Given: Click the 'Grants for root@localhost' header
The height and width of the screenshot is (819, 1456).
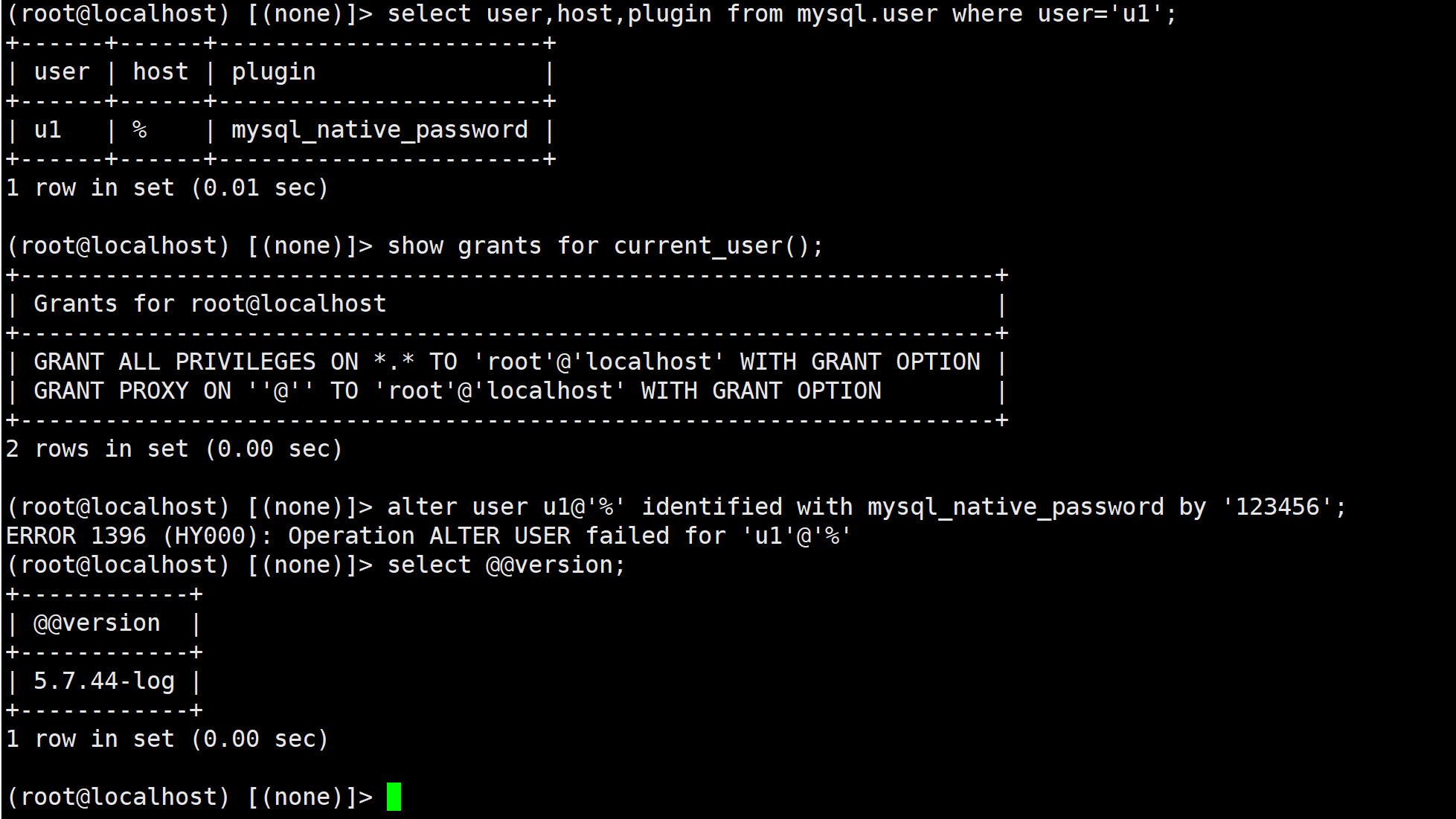Looking at the screenshot, I should pyautogui.click(x=211, y=304).
